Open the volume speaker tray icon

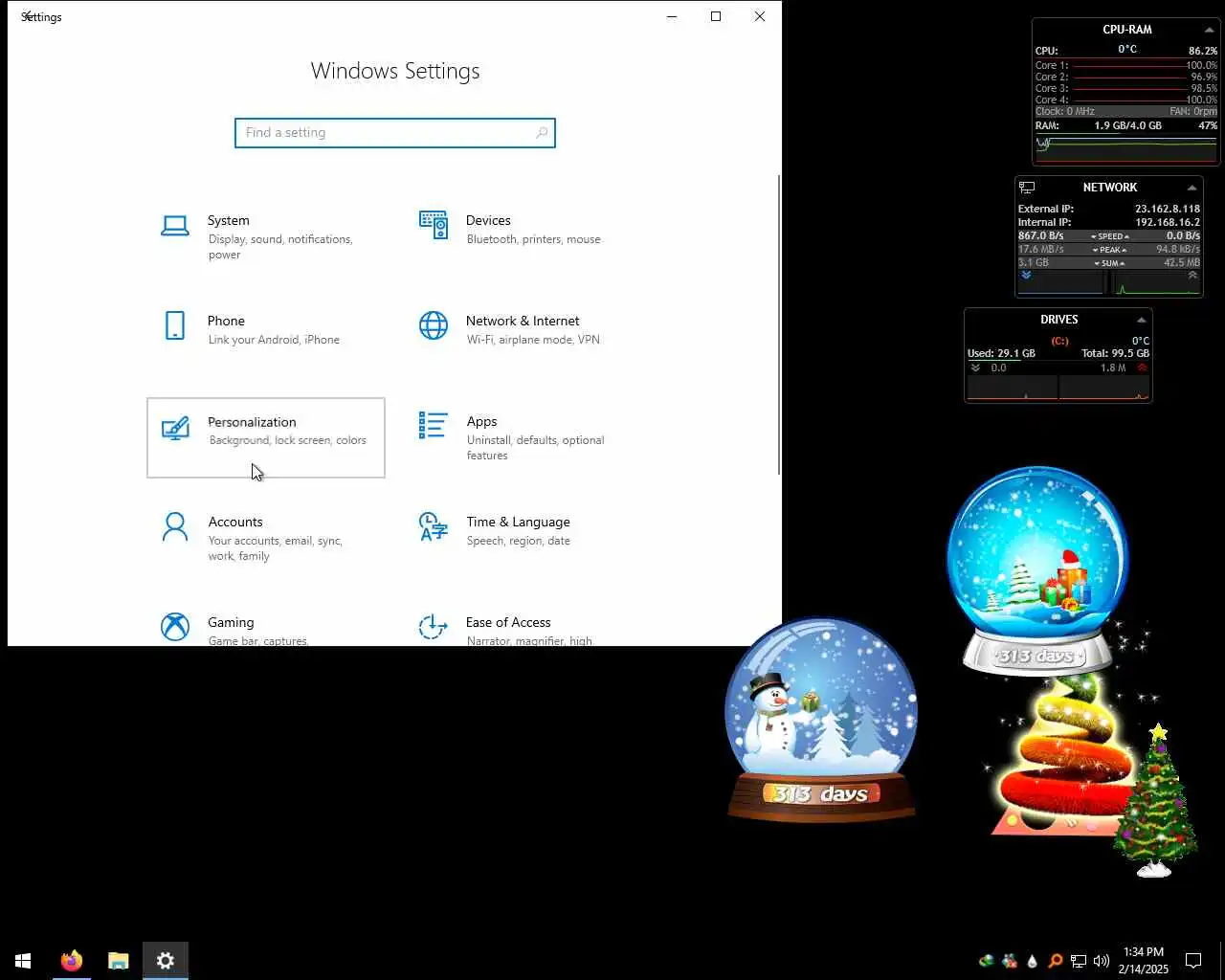1102,961
